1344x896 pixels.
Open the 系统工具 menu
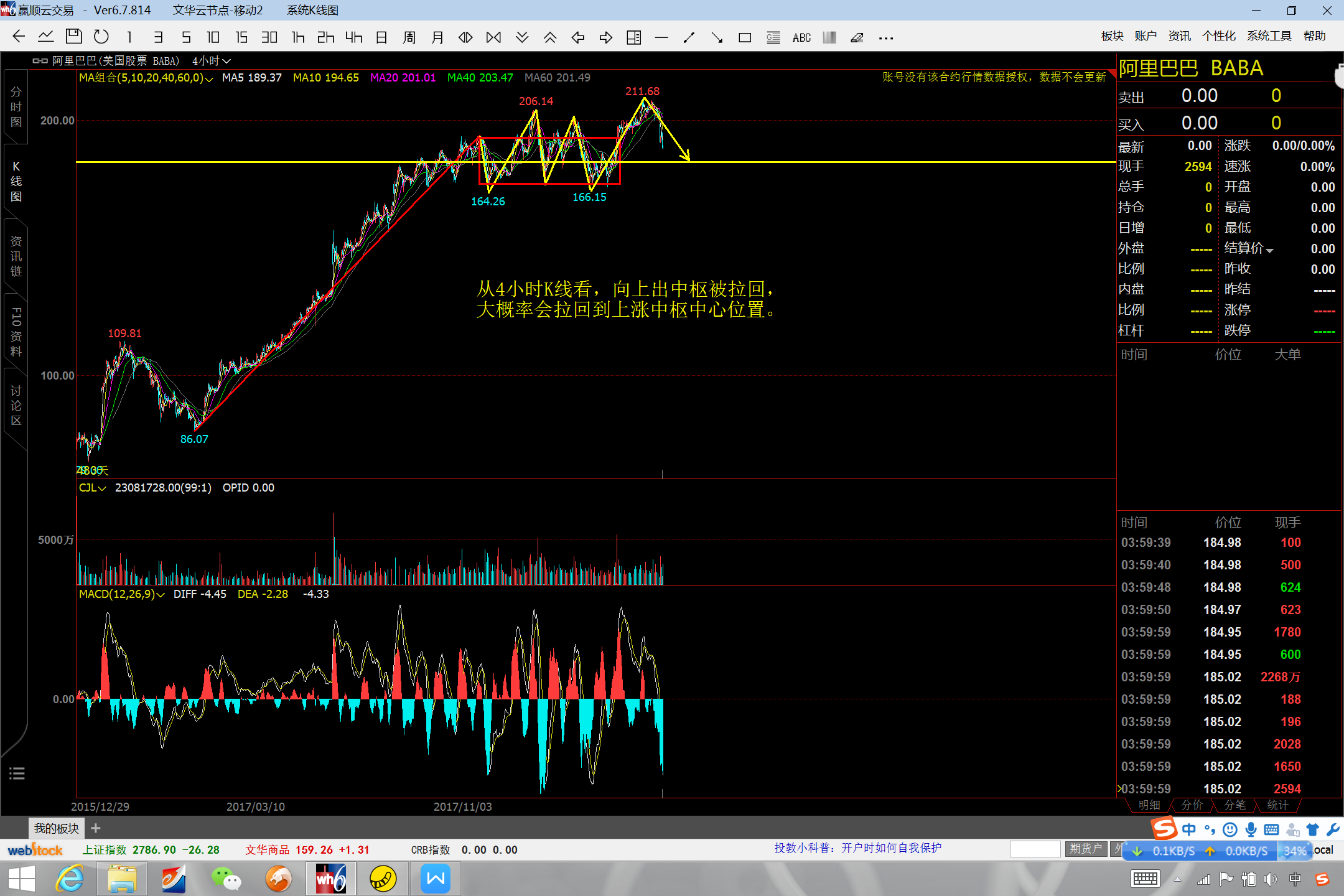(x=1269, y=36)
